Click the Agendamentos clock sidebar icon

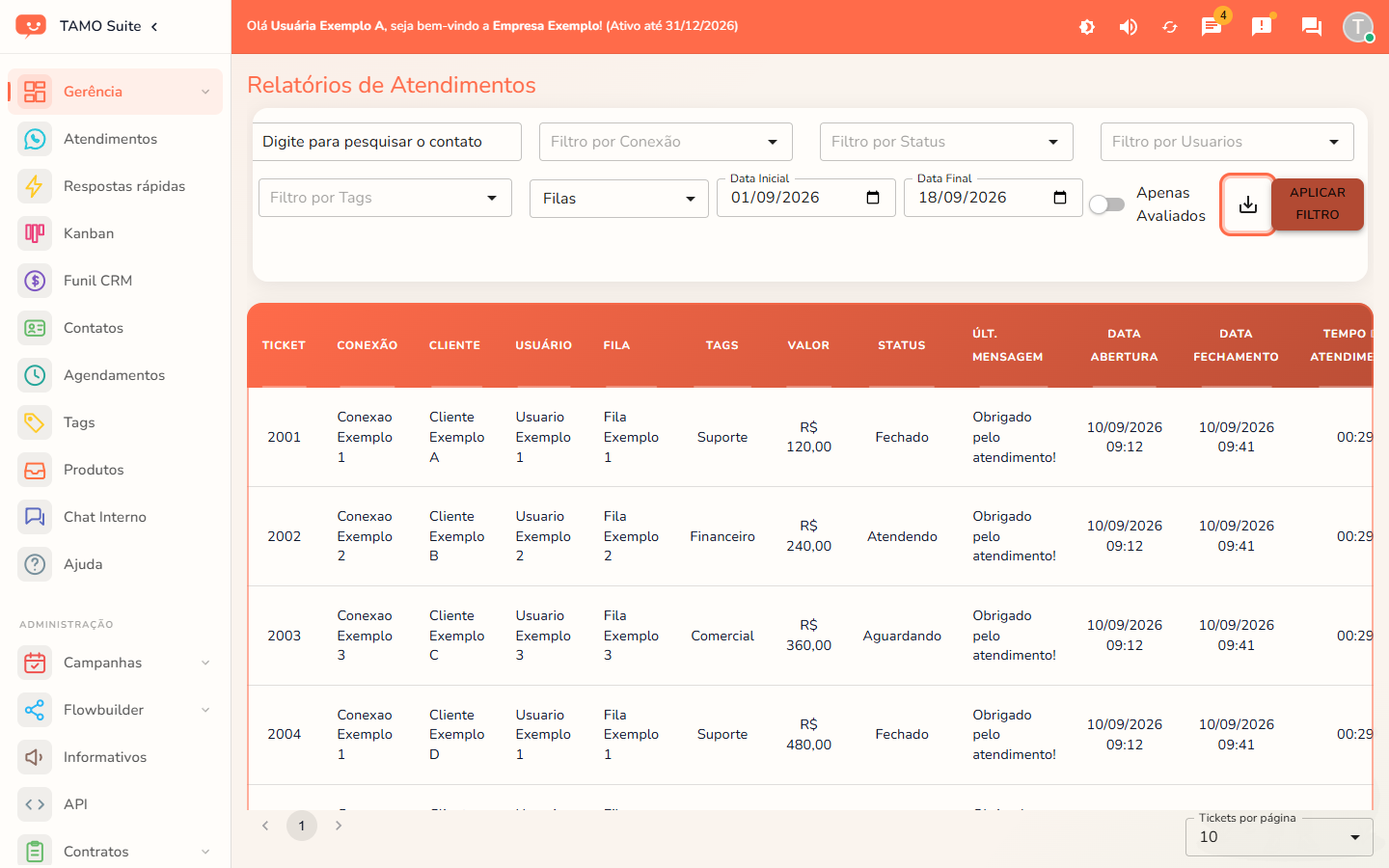(x=35, y=375)
